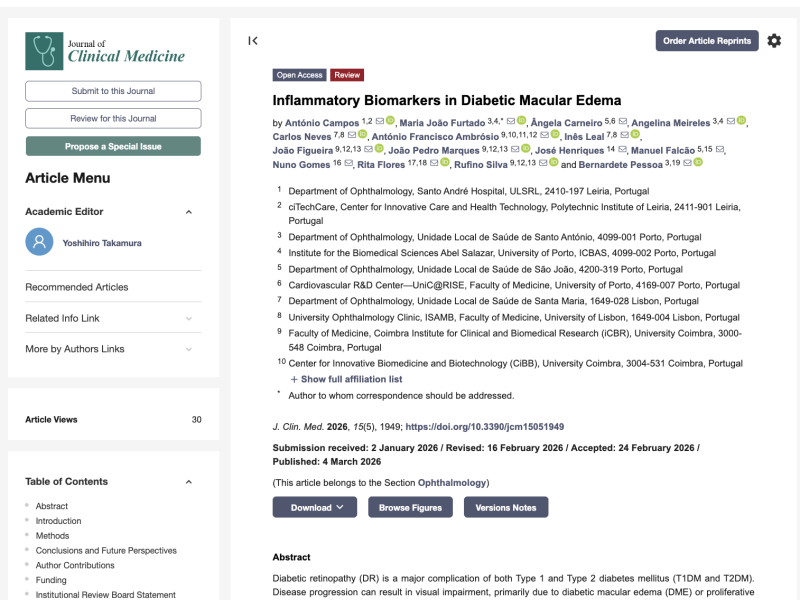The width and height of the screenshot is (800, 600).
Task: Go to Introduction in the table of contents
Action: pyautogui.click(x=58, y=521)
